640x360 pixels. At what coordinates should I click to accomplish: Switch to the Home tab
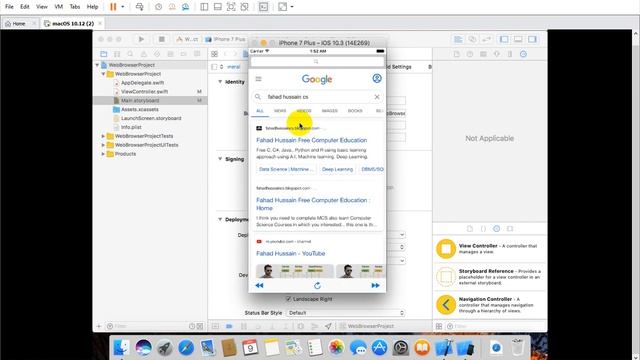click(x=19, y=24)
